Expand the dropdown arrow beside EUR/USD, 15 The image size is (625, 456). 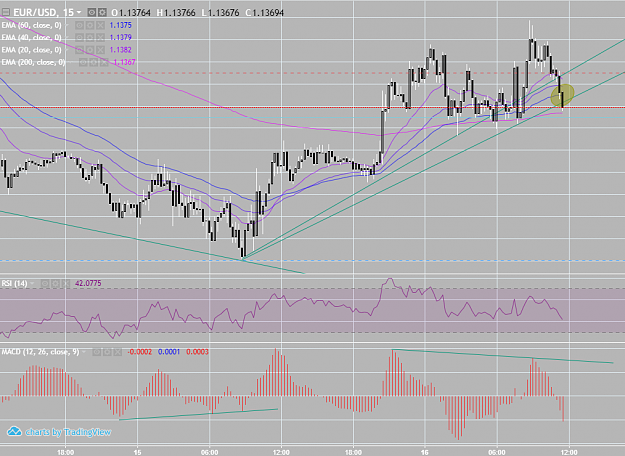pyautogui.click(x=79, y=12)
